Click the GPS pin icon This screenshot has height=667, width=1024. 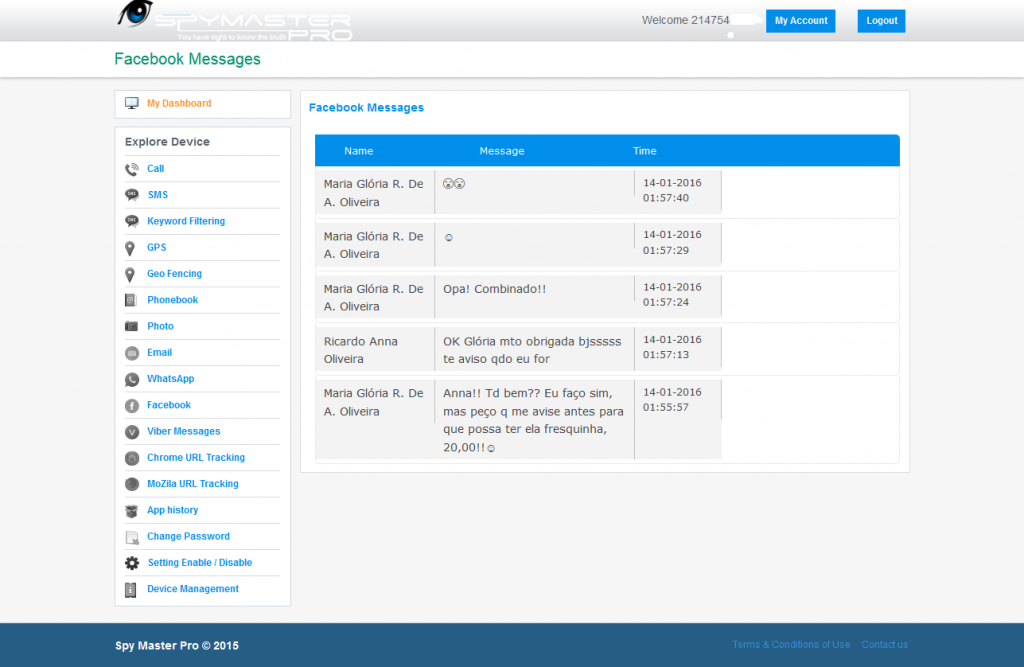coord(130,248)
